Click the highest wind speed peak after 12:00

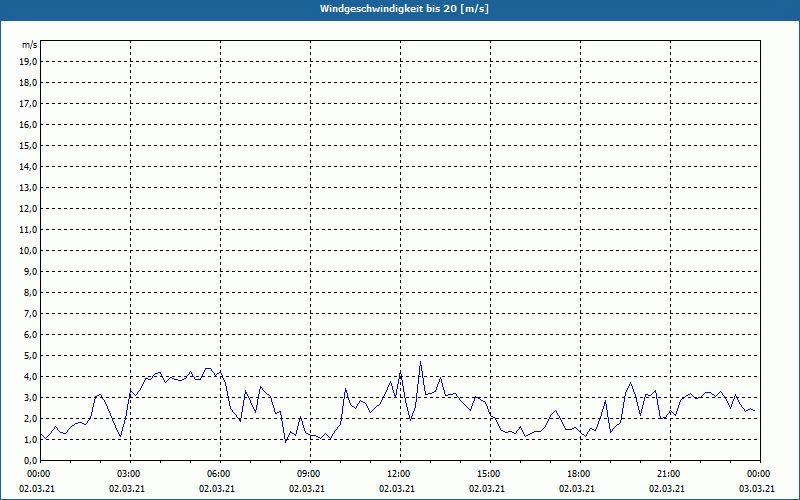421,362
